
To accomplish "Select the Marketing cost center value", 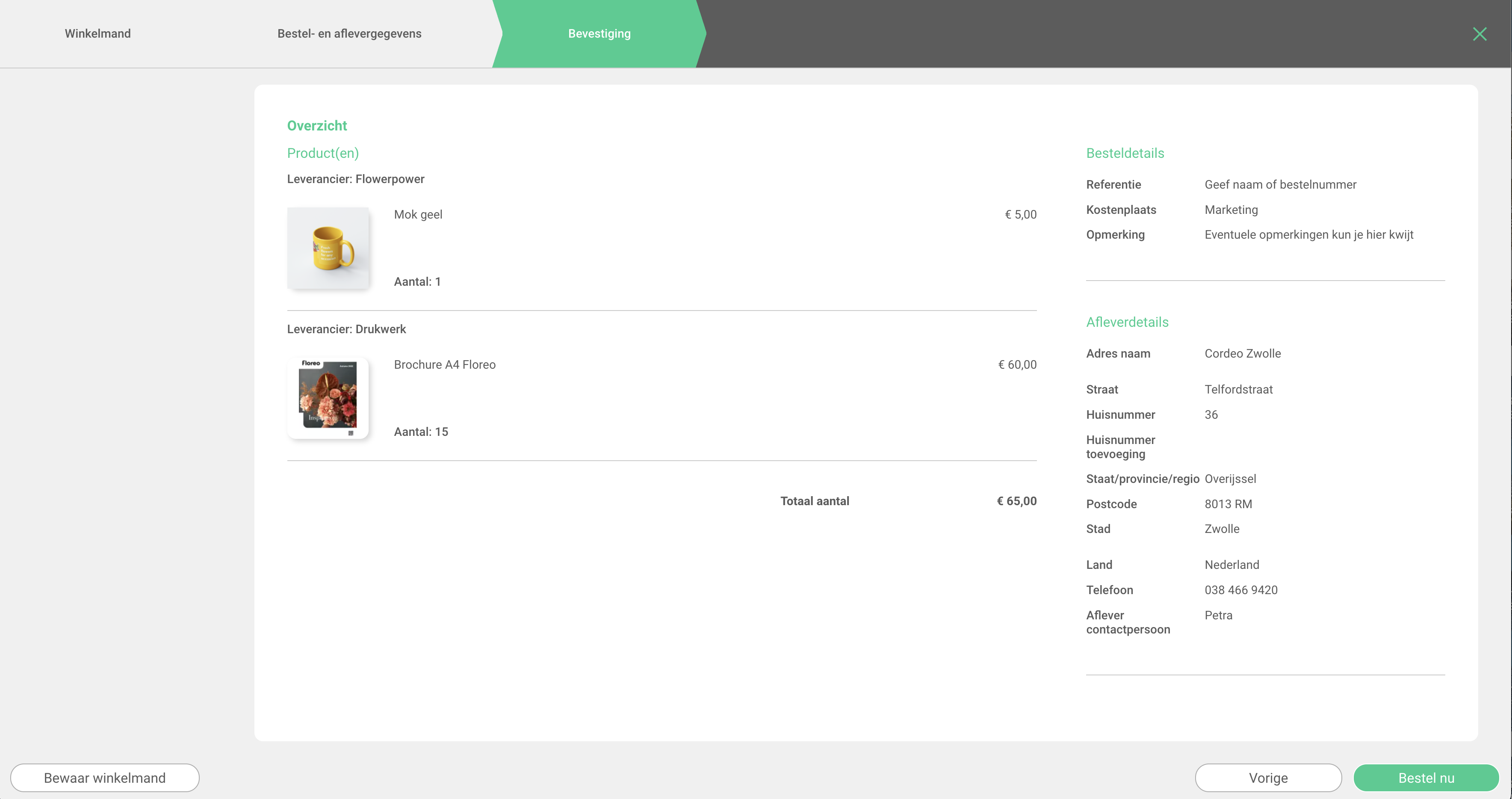I will [1231, 210].
